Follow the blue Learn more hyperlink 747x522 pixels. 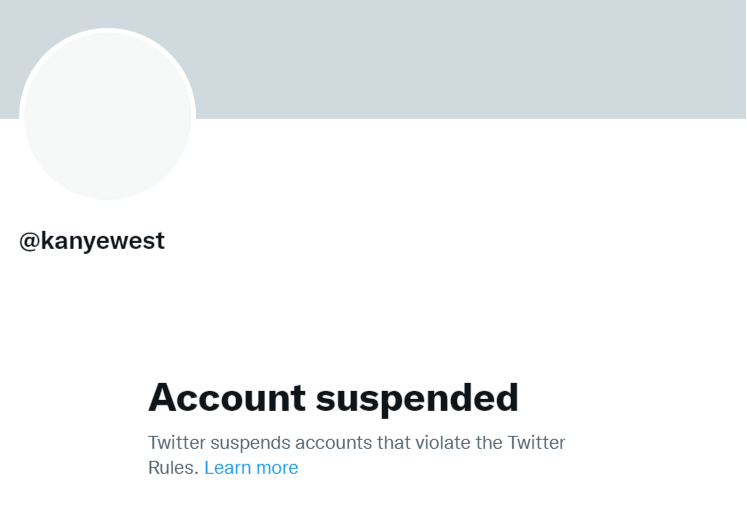pyautogui.click(x=251, y=467)
